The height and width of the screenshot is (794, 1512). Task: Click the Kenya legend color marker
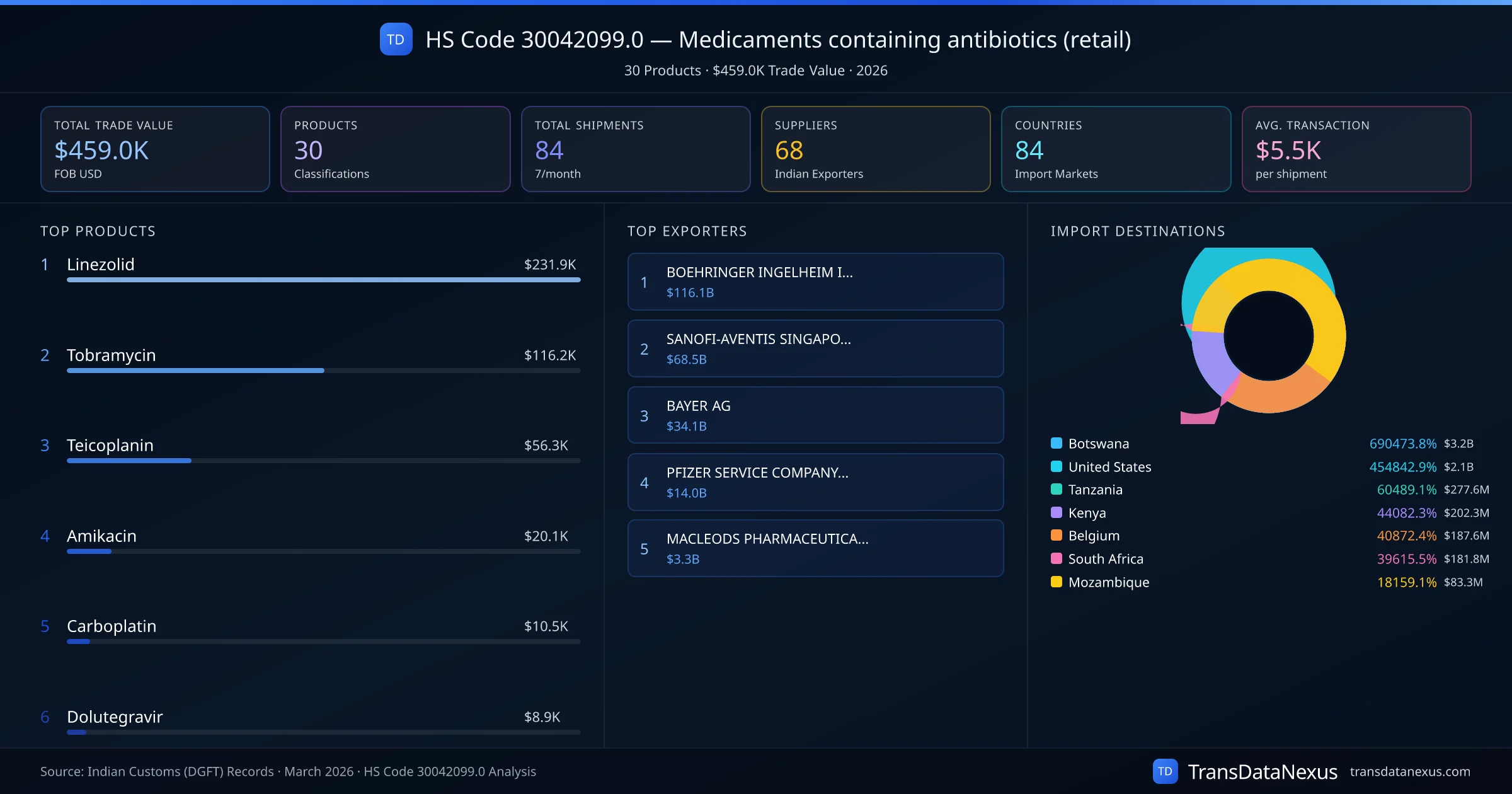tap(1056, 513)
